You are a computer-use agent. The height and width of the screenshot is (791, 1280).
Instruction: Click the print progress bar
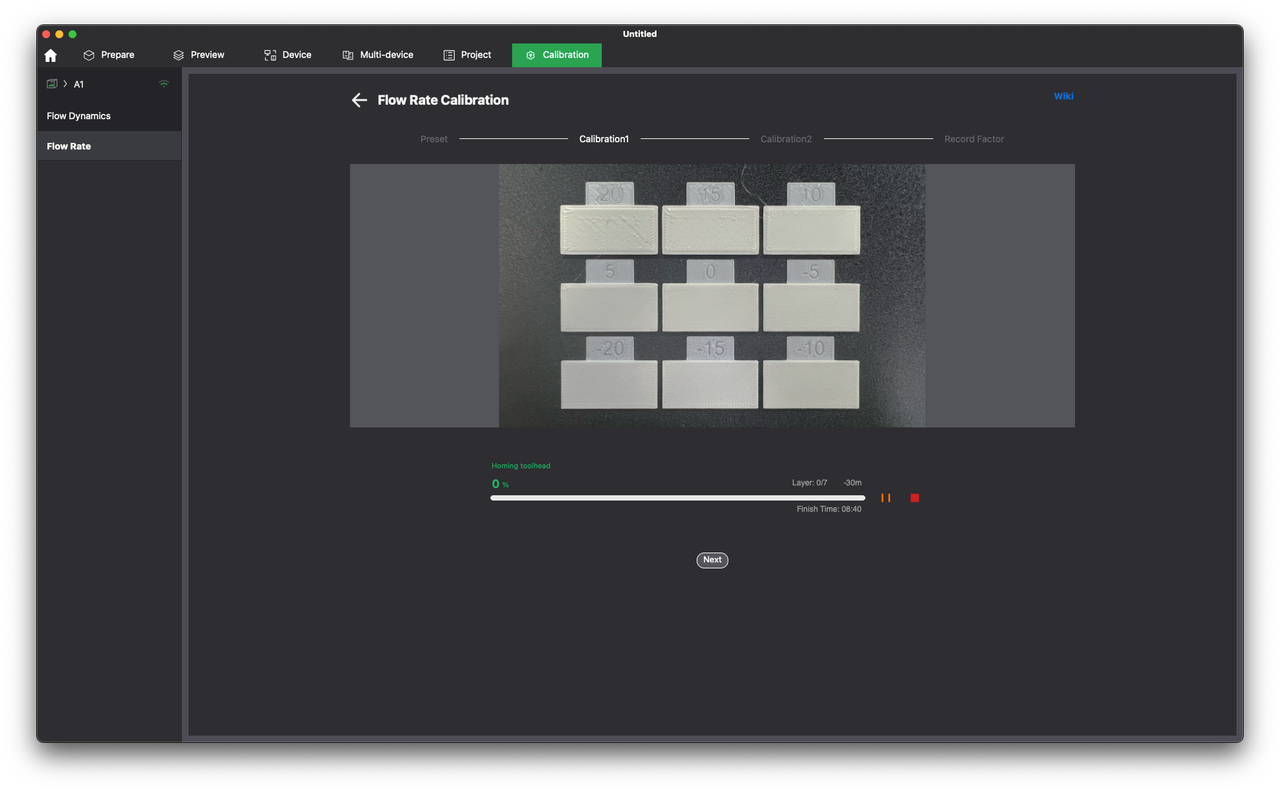[677, 498]
